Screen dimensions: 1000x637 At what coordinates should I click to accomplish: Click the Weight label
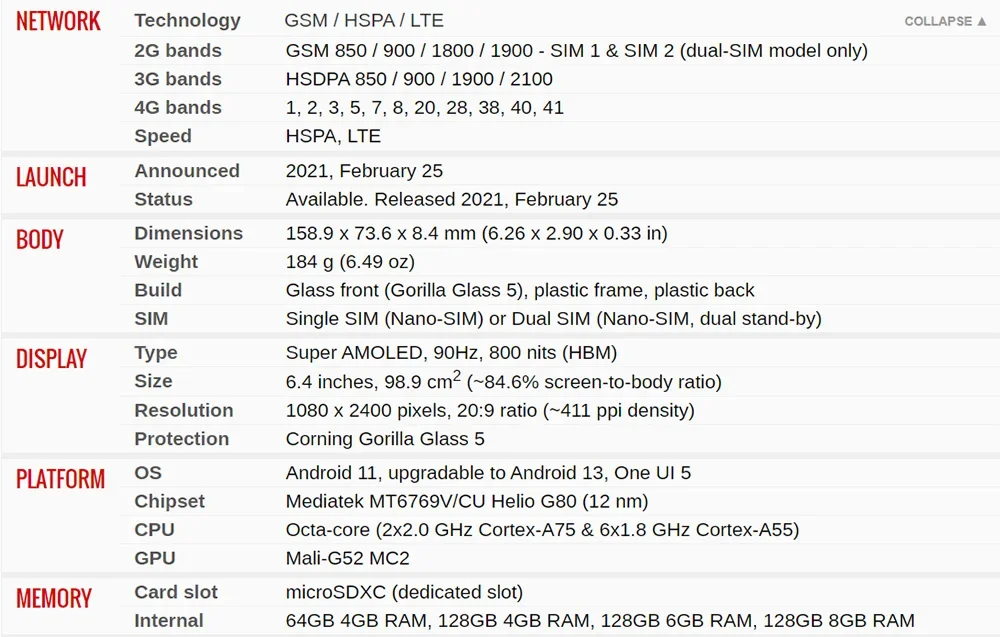tap(166, 262)
